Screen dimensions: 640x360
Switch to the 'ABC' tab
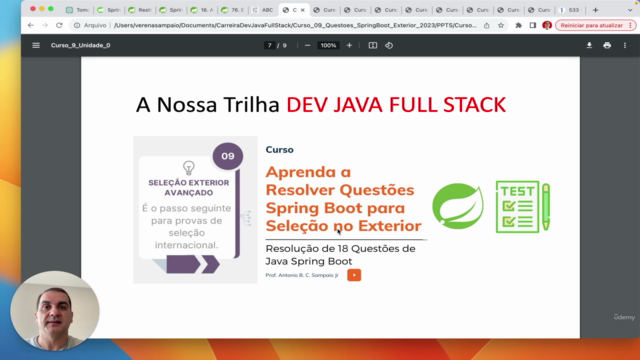pos(263,10)
